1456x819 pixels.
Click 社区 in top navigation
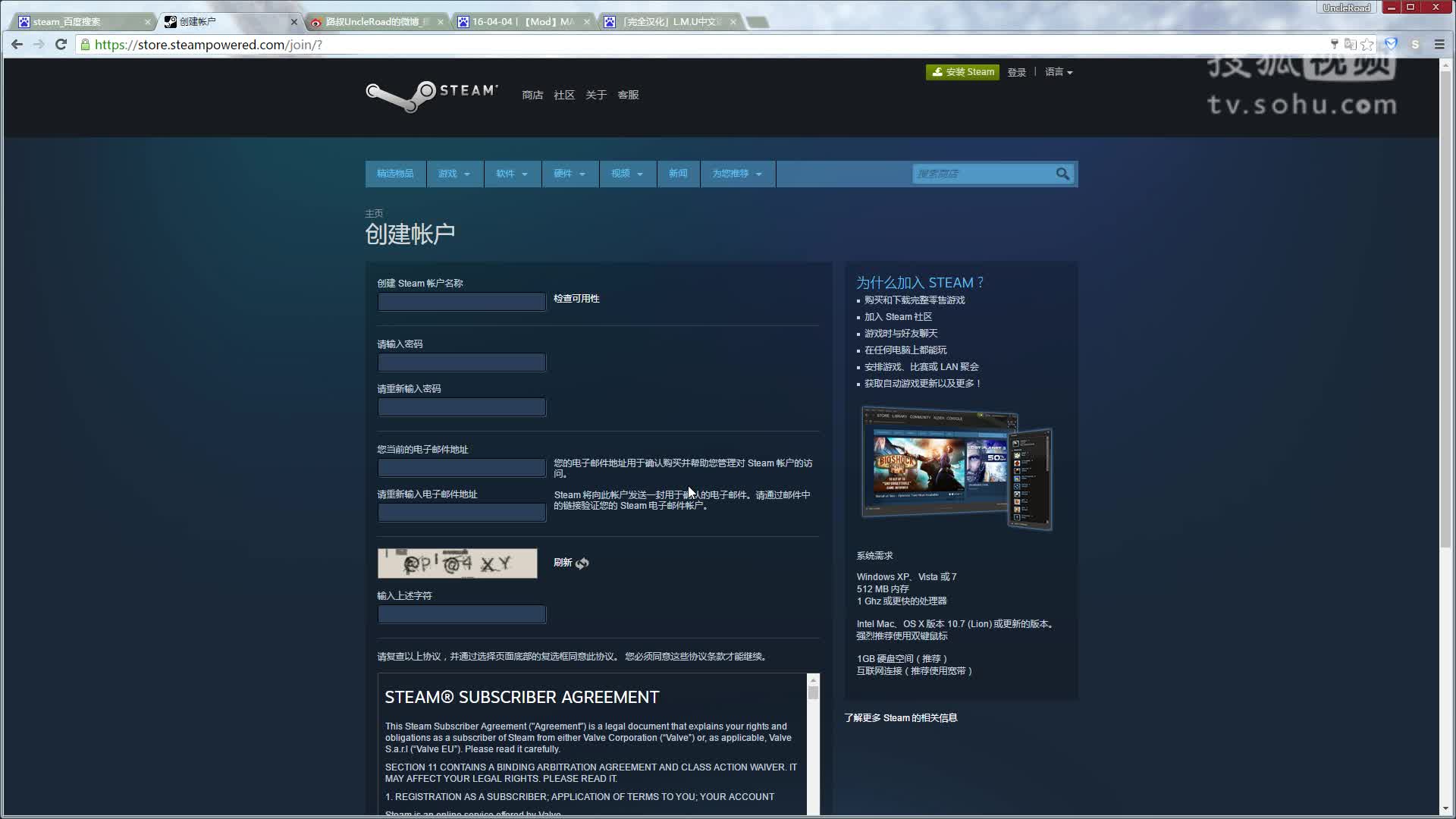[x=564, y=95]
